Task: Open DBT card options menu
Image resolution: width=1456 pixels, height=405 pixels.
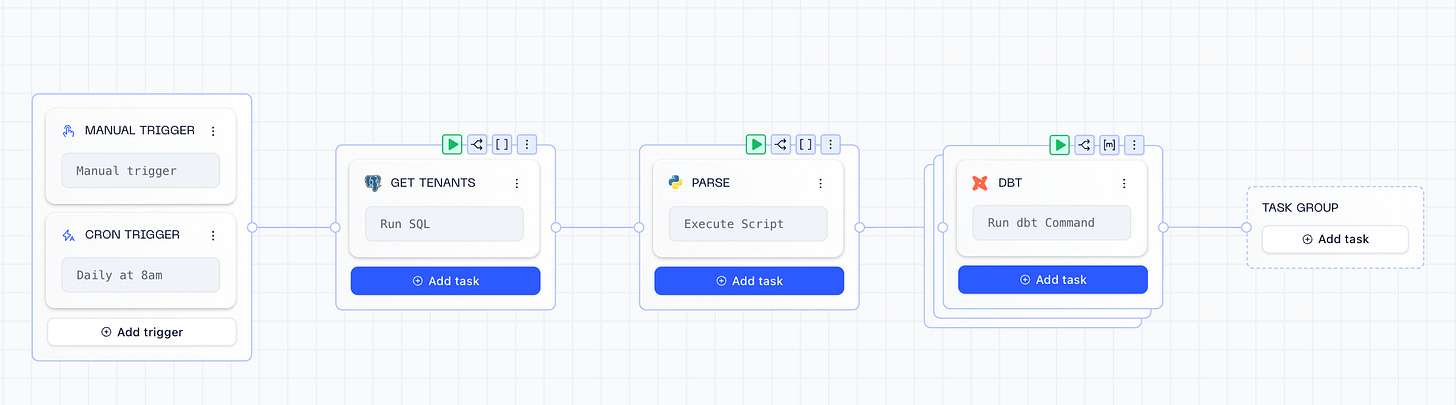Action: (x=1124, y=183)
